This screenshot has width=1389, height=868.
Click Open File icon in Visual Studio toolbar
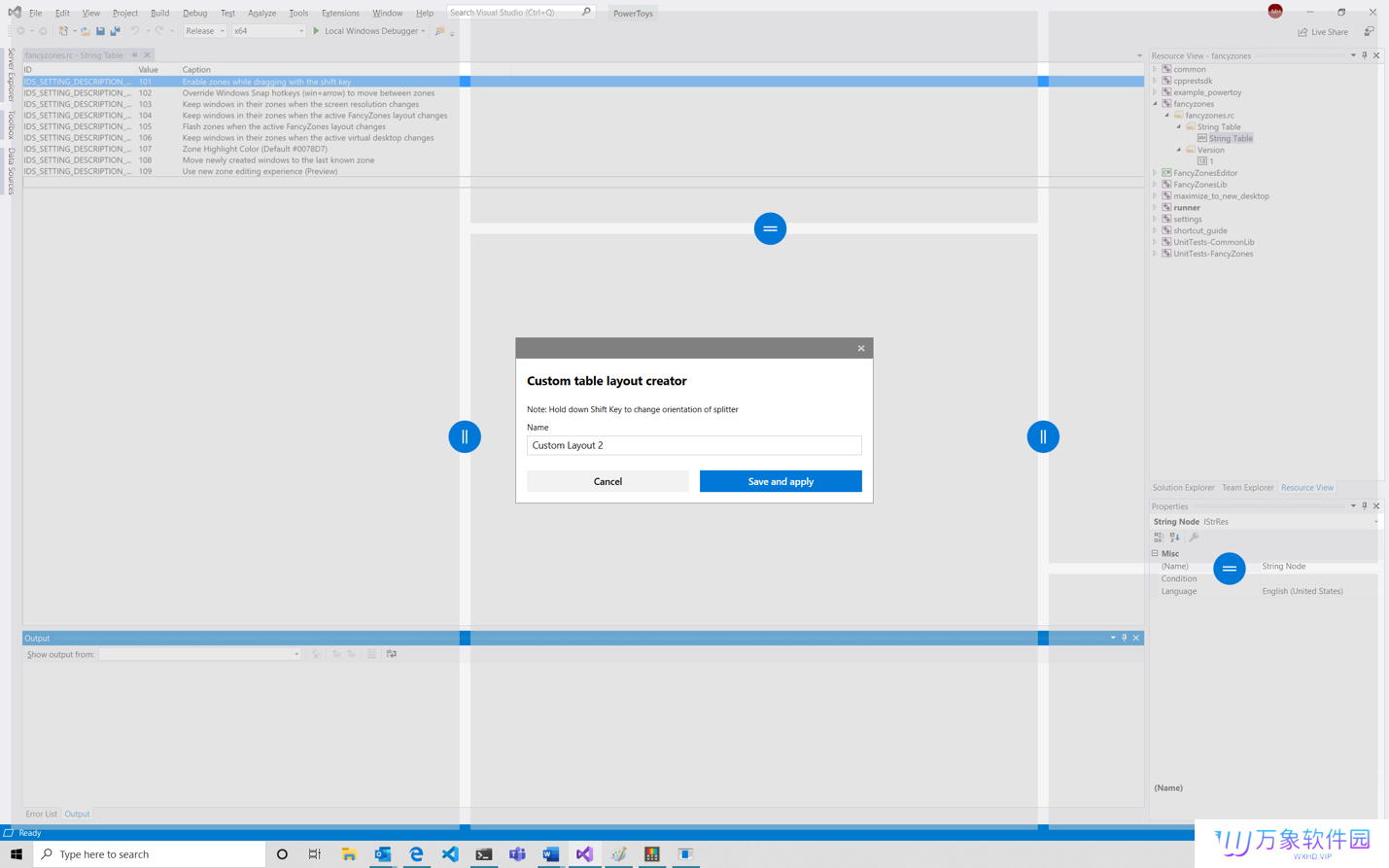point(86,31)
